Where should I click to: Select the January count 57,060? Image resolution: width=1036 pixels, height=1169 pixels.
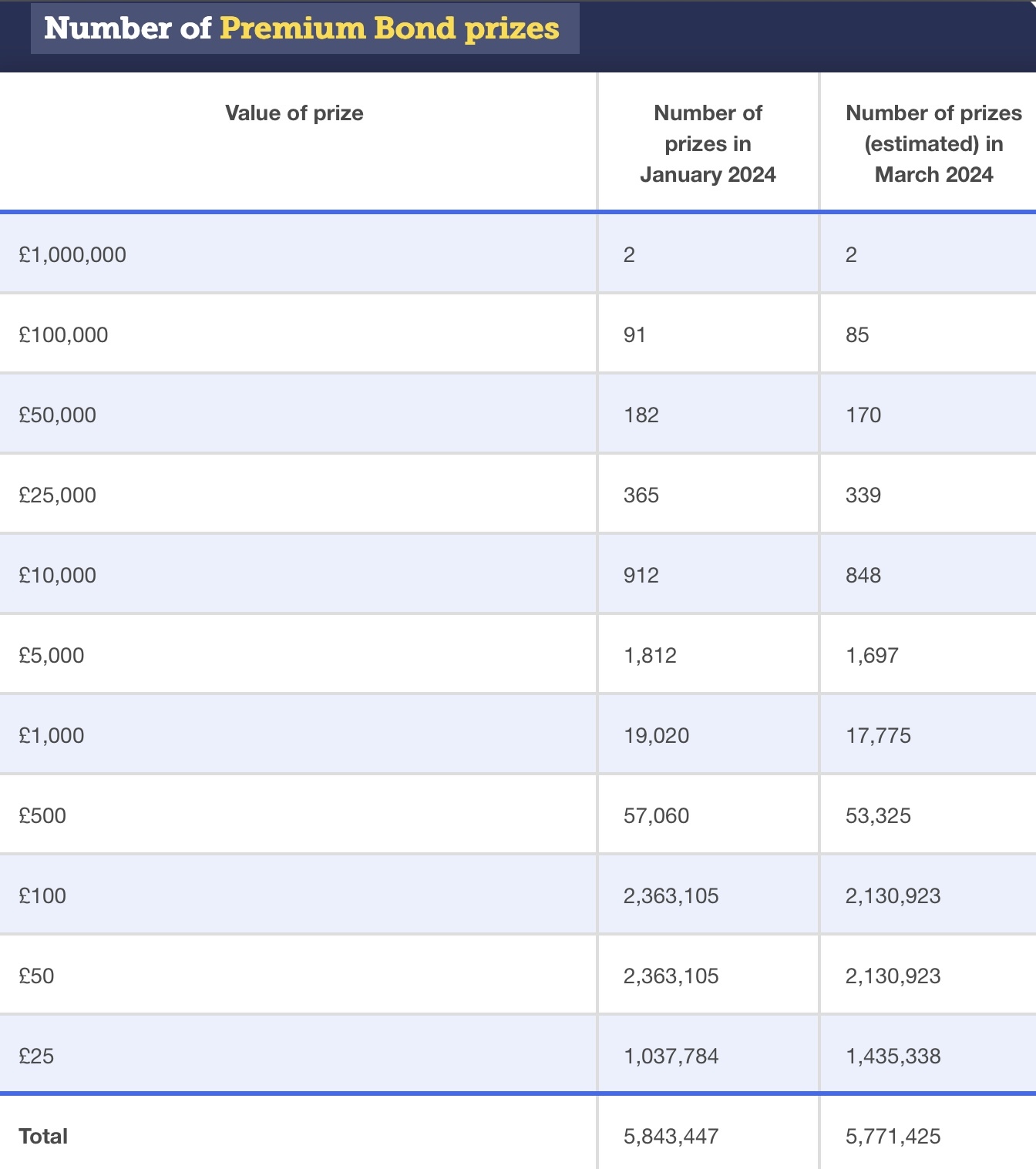pyautogui.click(x=656, y=816)
